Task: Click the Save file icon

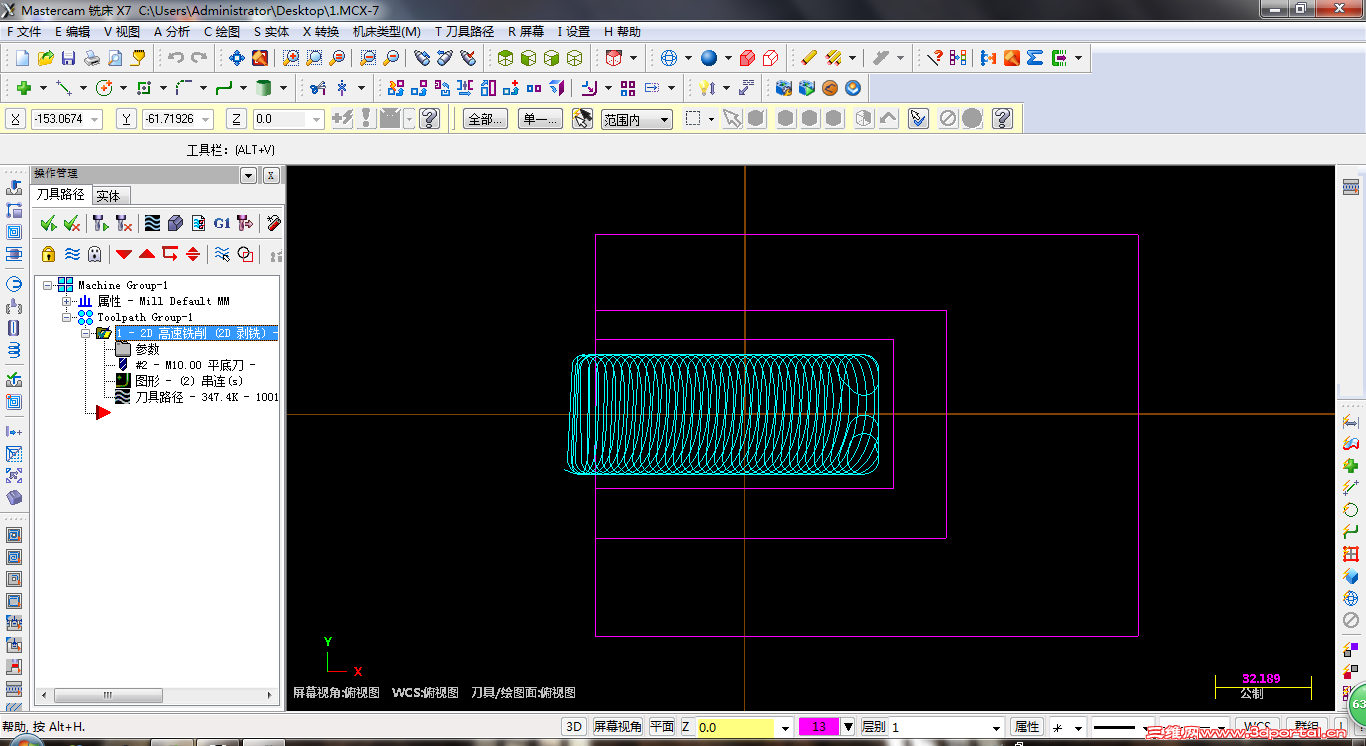Action: pyautogui.click(x=68, y=58)
